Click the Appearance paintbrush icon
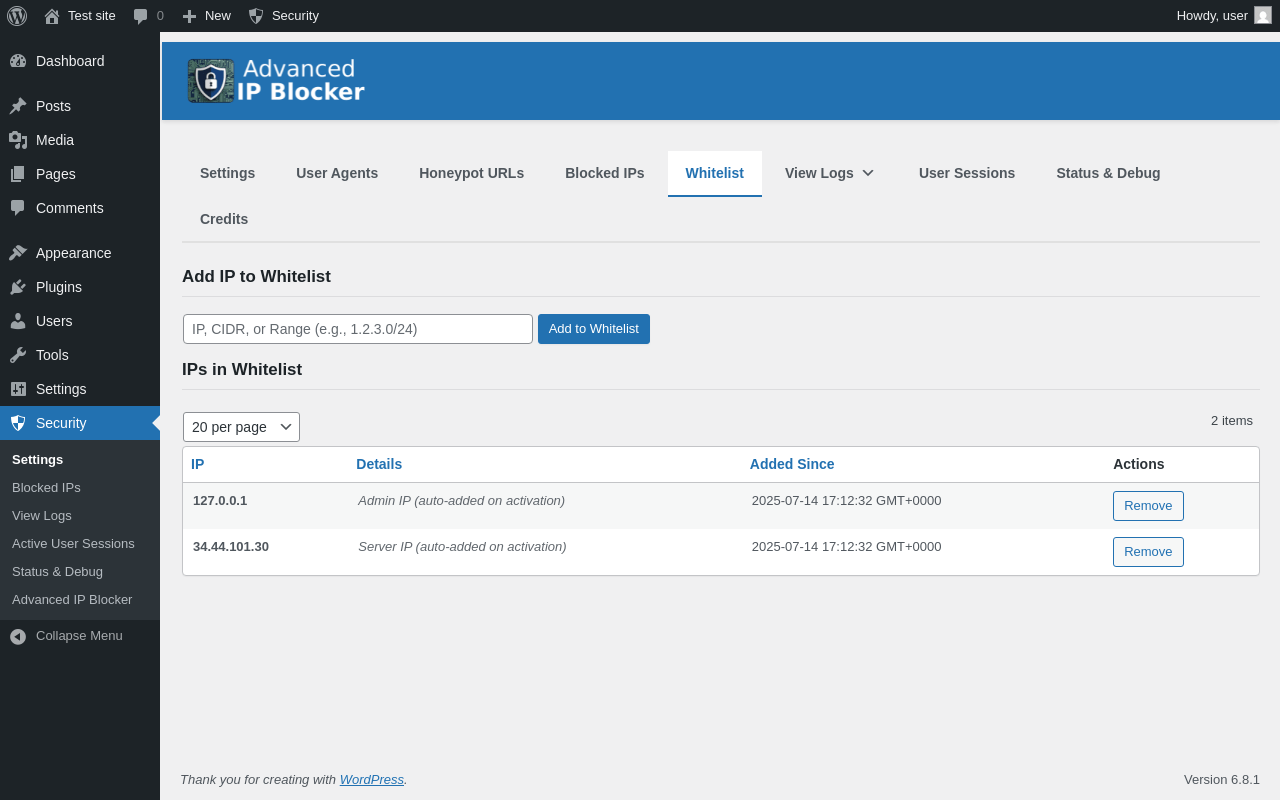Screen dimensions: 1280x800 pyautogui.click(x=18, y=253)
